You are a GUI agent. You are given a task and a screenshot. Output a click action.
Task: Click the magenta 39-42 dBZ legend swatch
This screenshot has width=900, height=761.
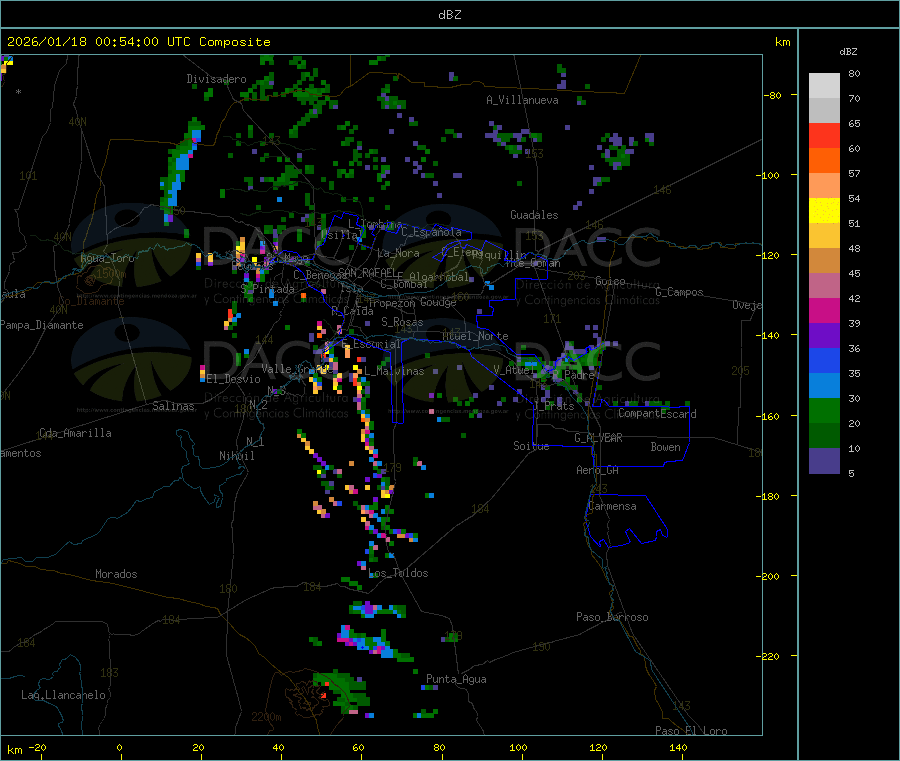pyautogui.click(x=824, y=310)
